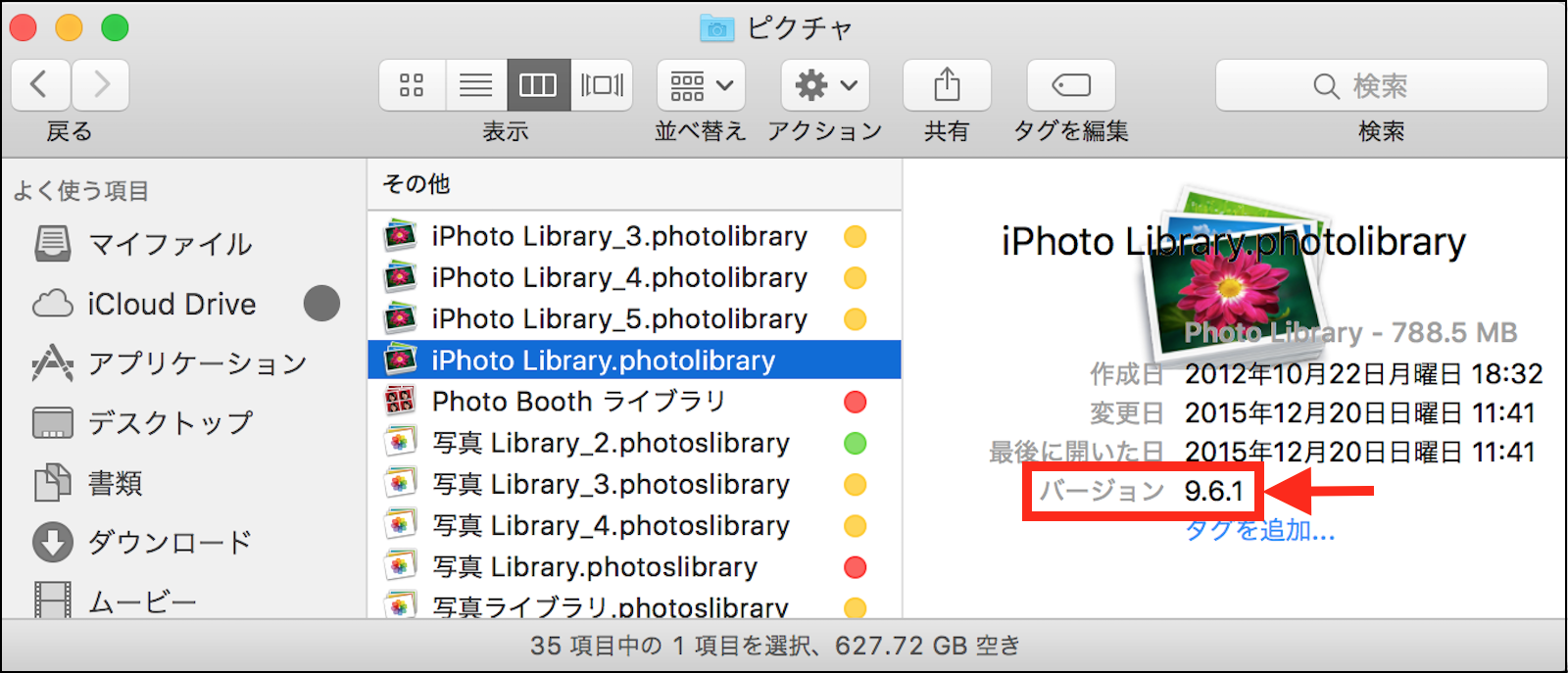This screenshot has height=673, width=1568.
Task: Select iPhoto Library_3.photolibrary
Action: point(634,236)
